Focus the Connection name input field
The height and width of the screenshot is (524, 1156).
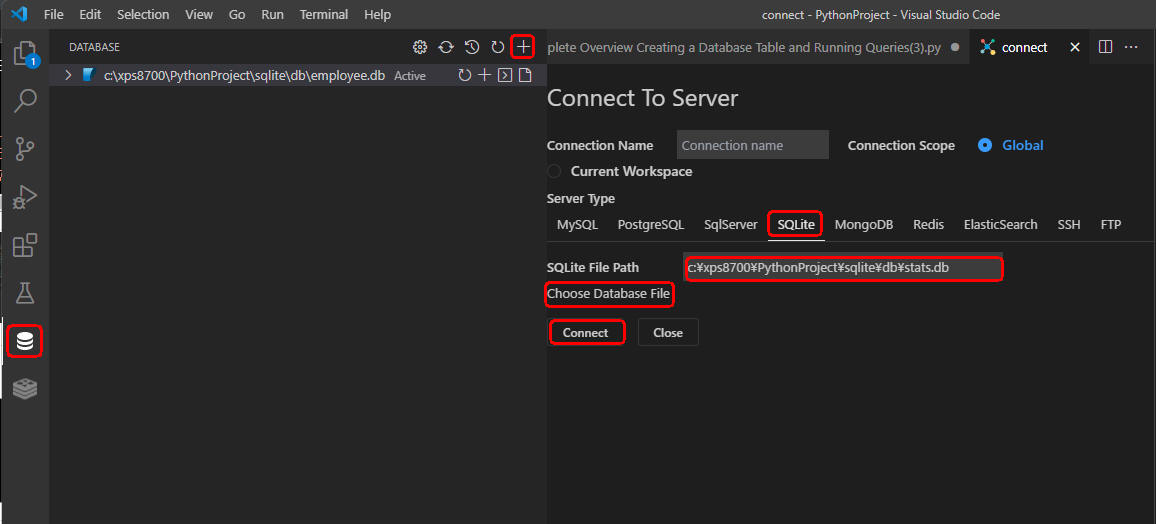[x=753, y=145]
